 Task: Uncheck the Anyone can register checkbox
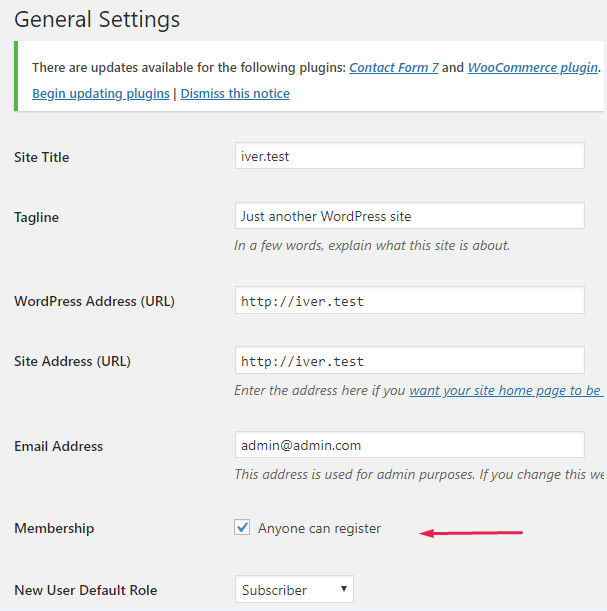point(242,528)
